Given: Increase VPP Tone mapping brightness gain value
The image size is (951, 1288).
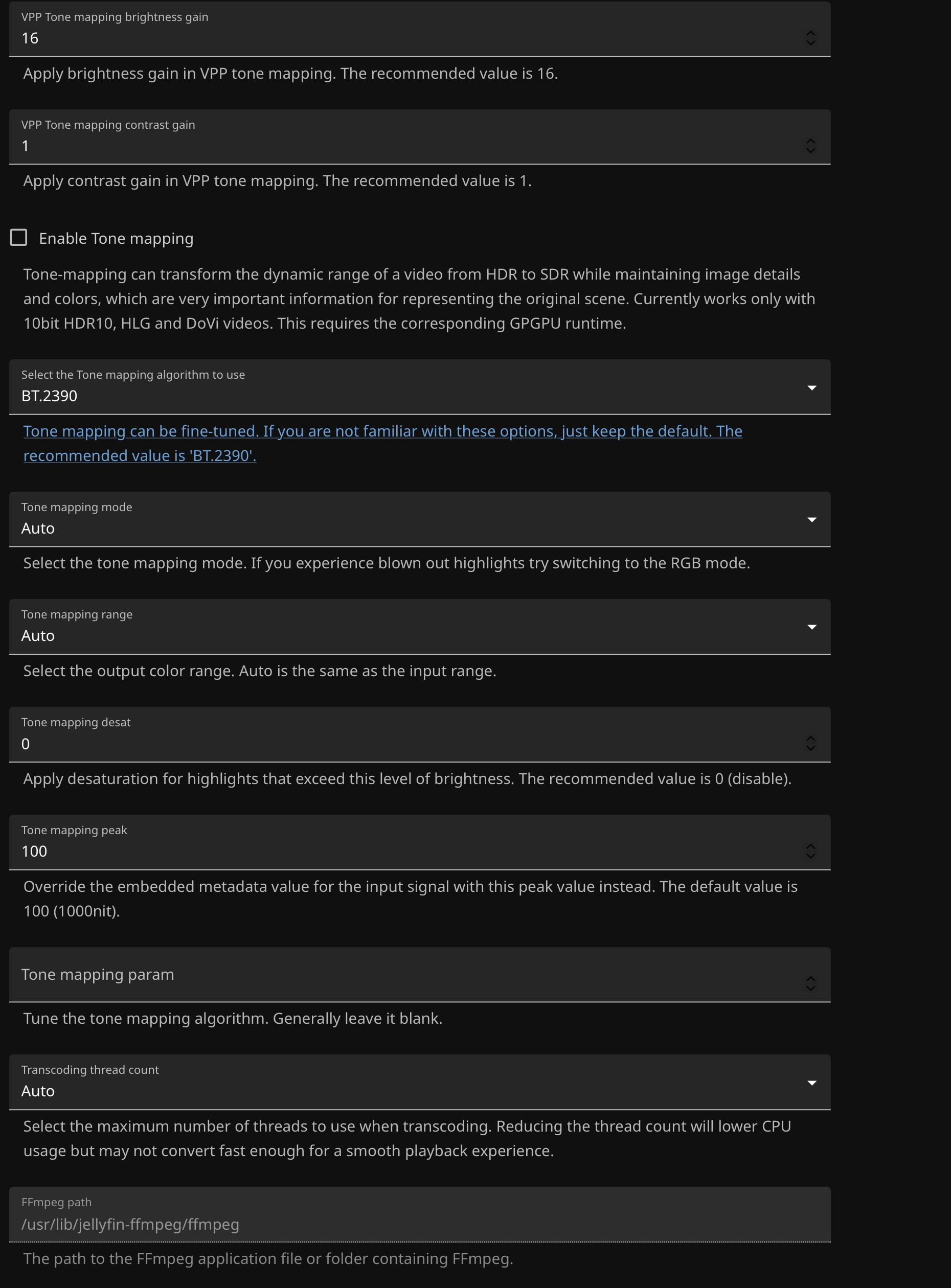Looking at the screenshot, I should point(810,33).
